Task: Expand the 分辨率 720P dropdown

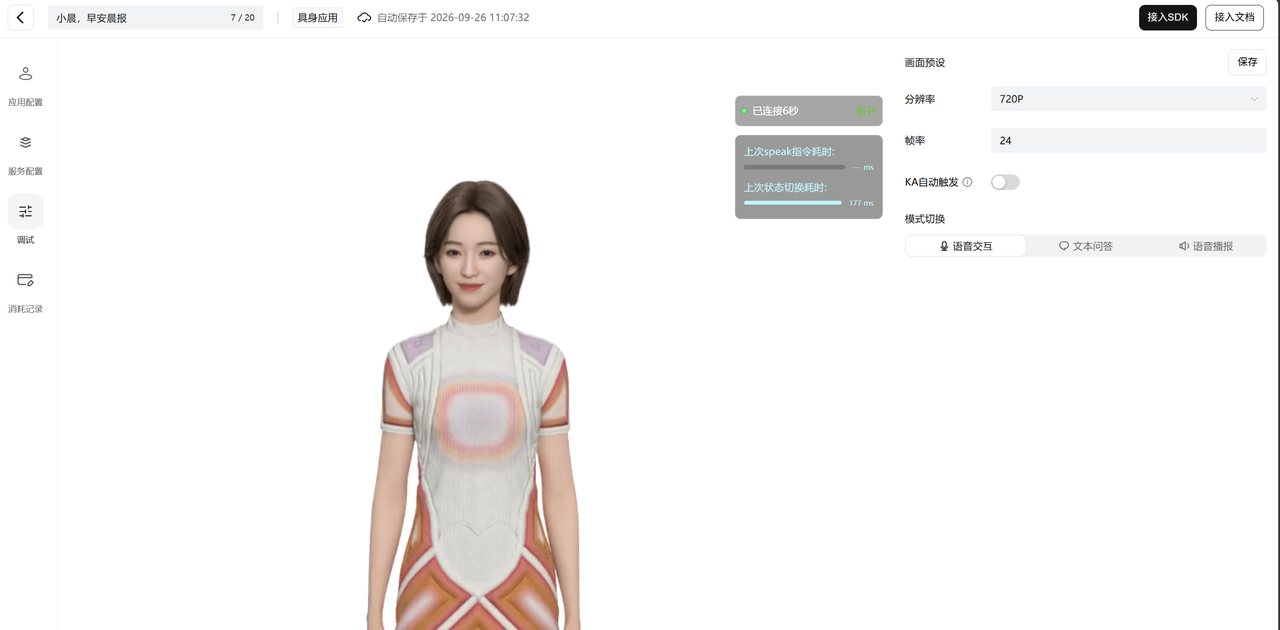Action: [1128, 99]
